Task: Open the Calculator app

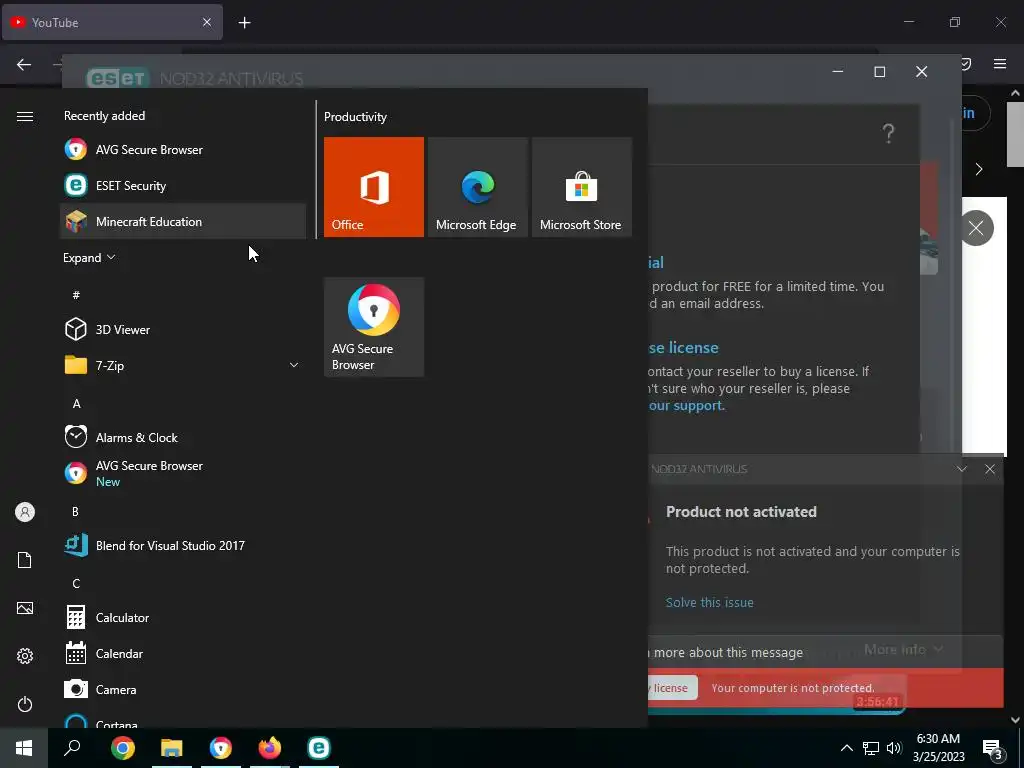Action: pos(183,617)
